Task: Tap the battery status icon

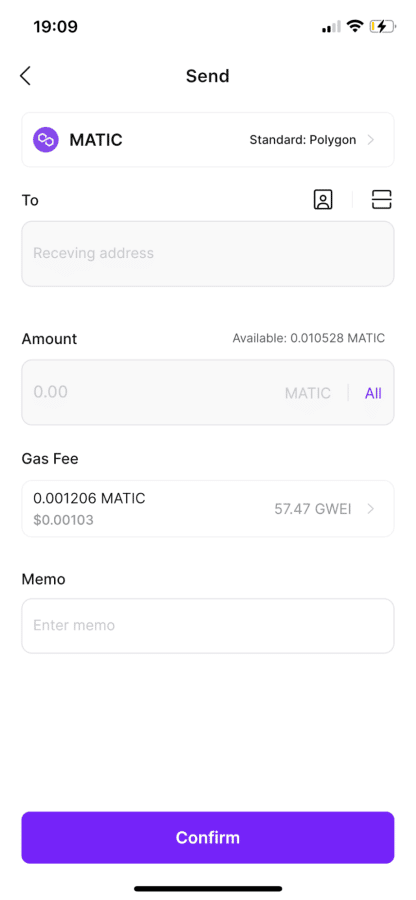Action: (382, 26)
